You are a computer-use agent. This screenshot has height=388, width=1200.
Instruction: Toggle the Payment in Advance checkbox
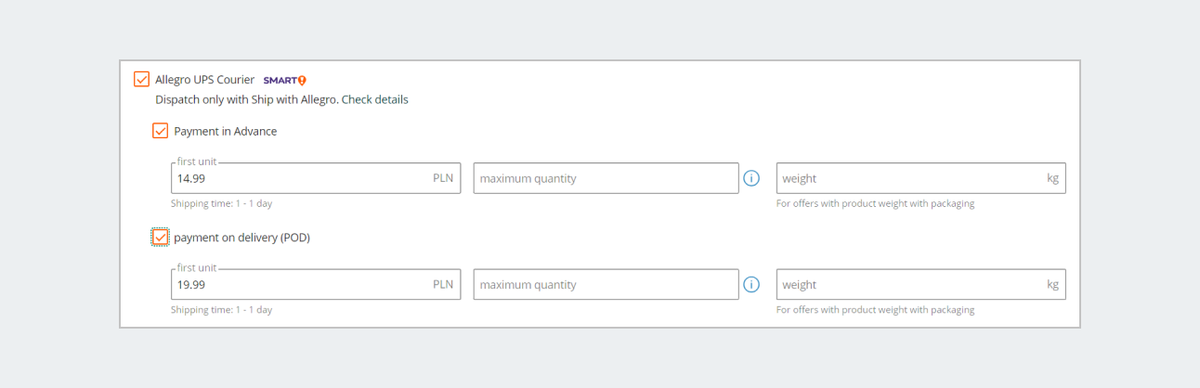point(160,131)
